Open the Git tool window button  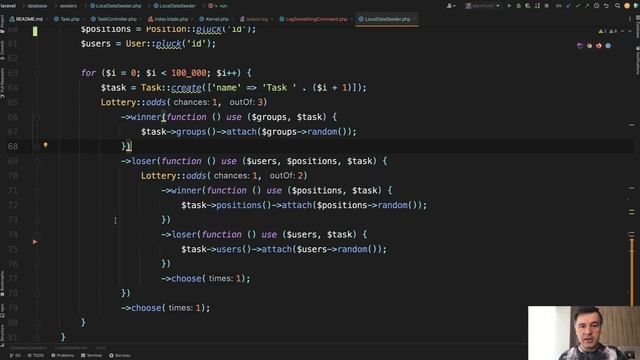tap(15, 356)
